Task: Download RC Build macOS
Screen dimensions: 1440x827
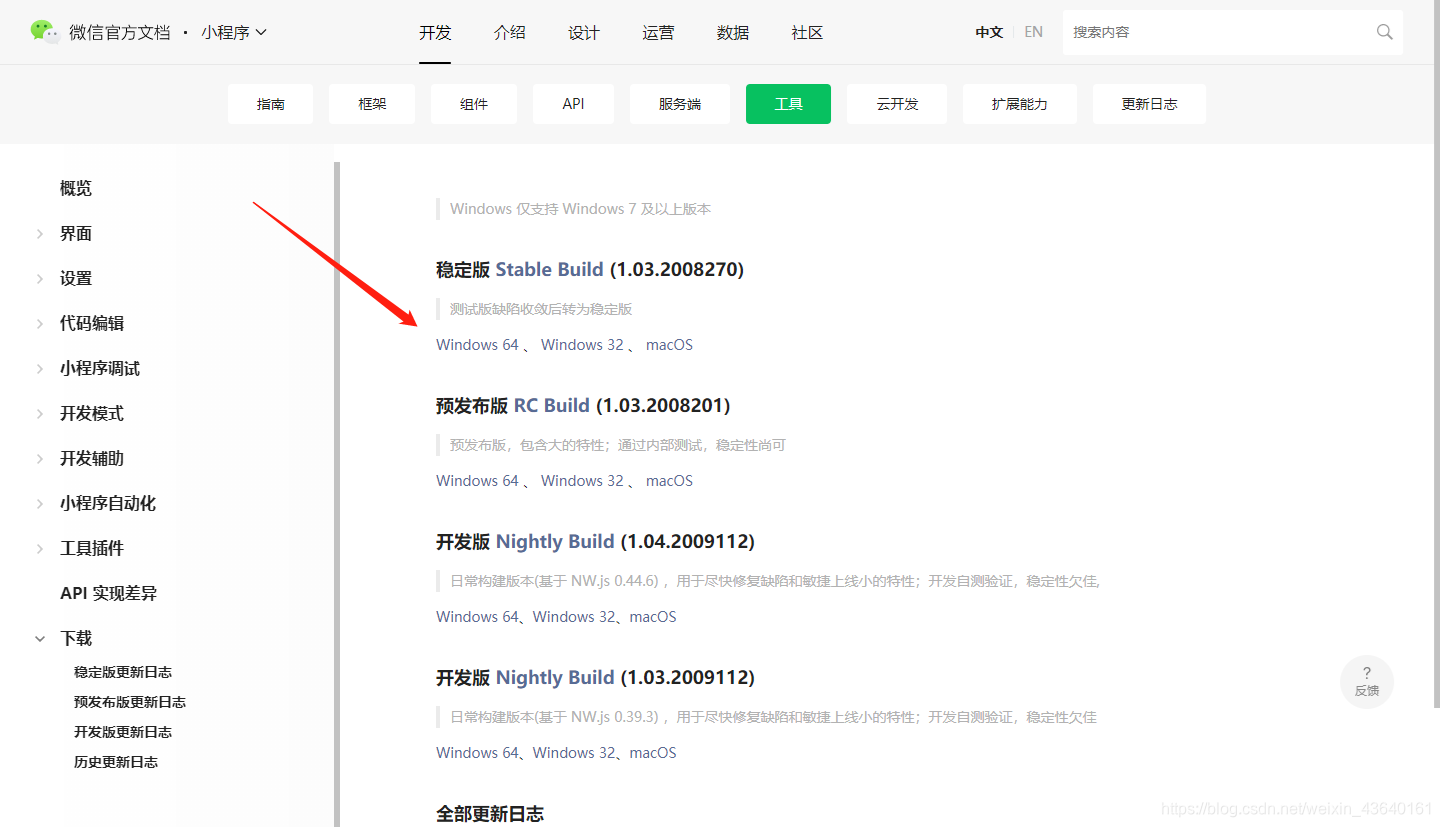Action: pos(669,481)
